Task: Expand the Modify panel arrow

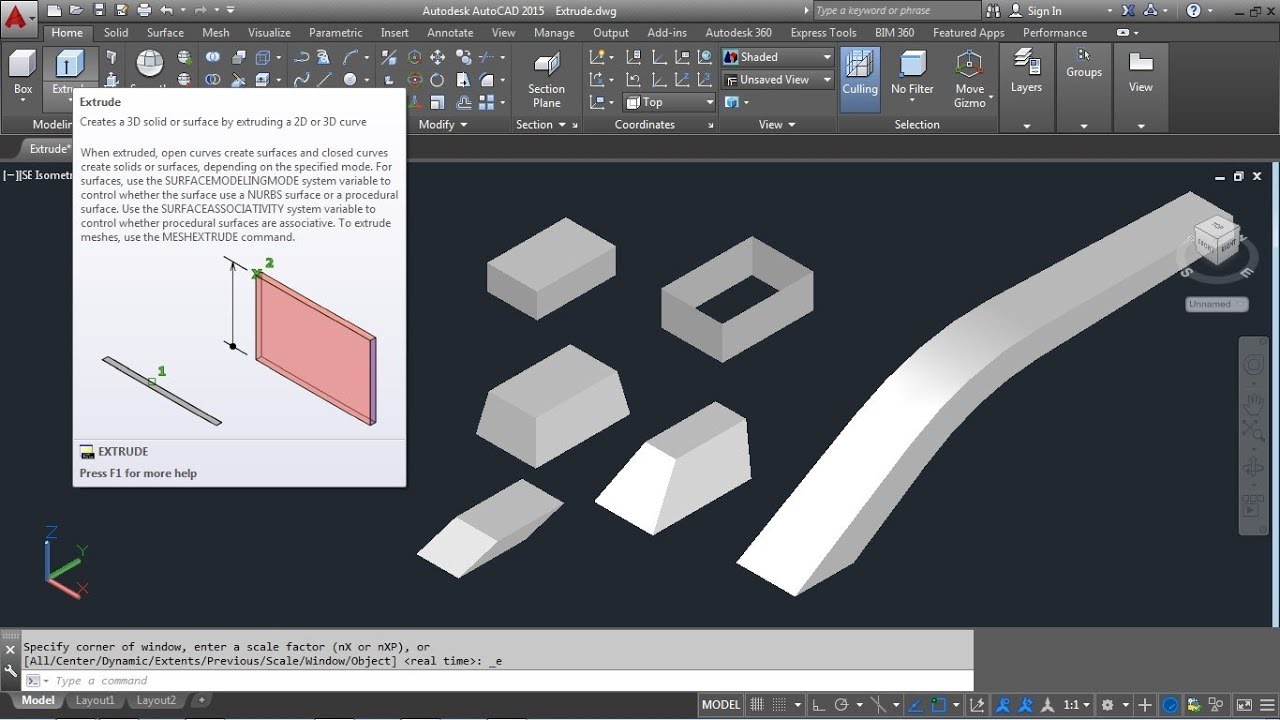Action: point(462,125)
